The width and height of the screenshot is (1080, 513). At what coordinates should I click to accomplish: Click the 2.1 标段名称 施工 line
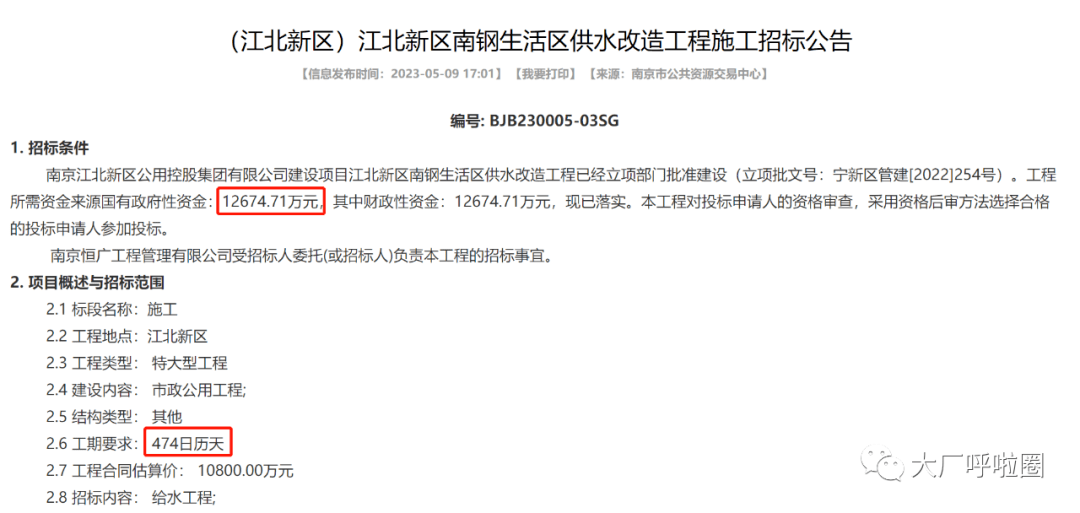(112, 309)
